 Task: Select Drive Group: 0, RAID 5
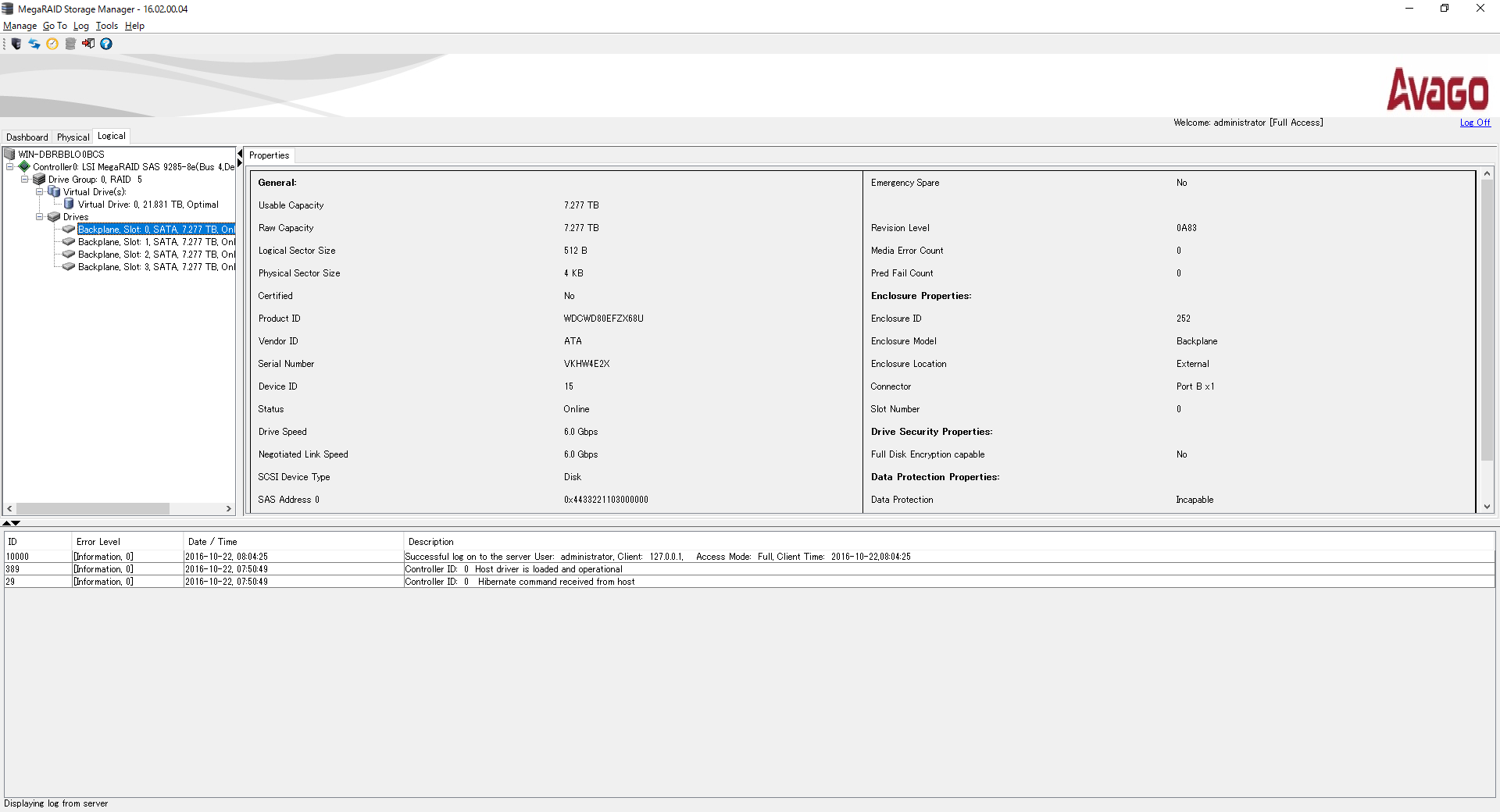pos(95,180)
